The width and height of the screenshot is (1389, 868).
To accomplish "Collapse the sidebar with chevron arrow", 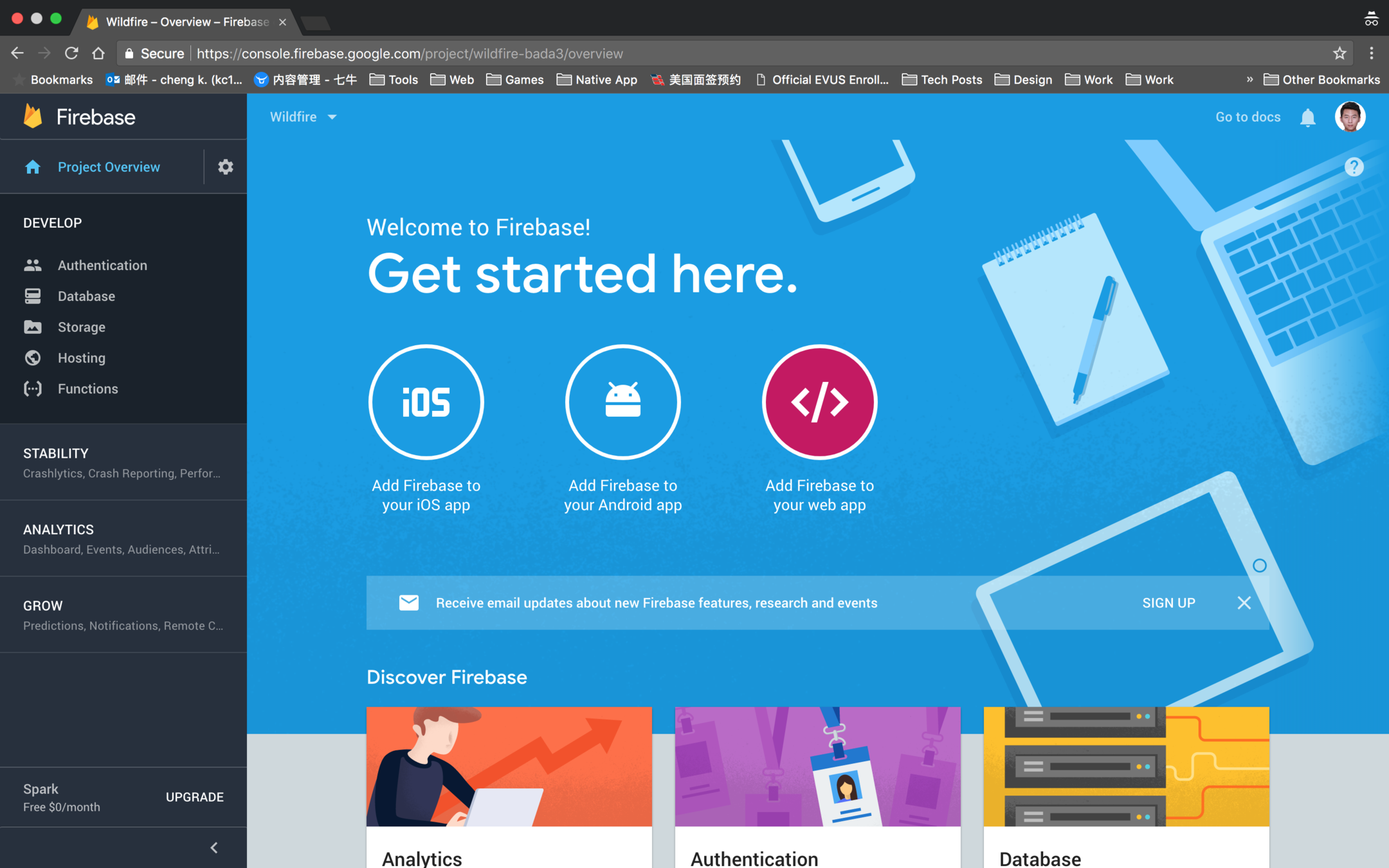I will (214, 847).
